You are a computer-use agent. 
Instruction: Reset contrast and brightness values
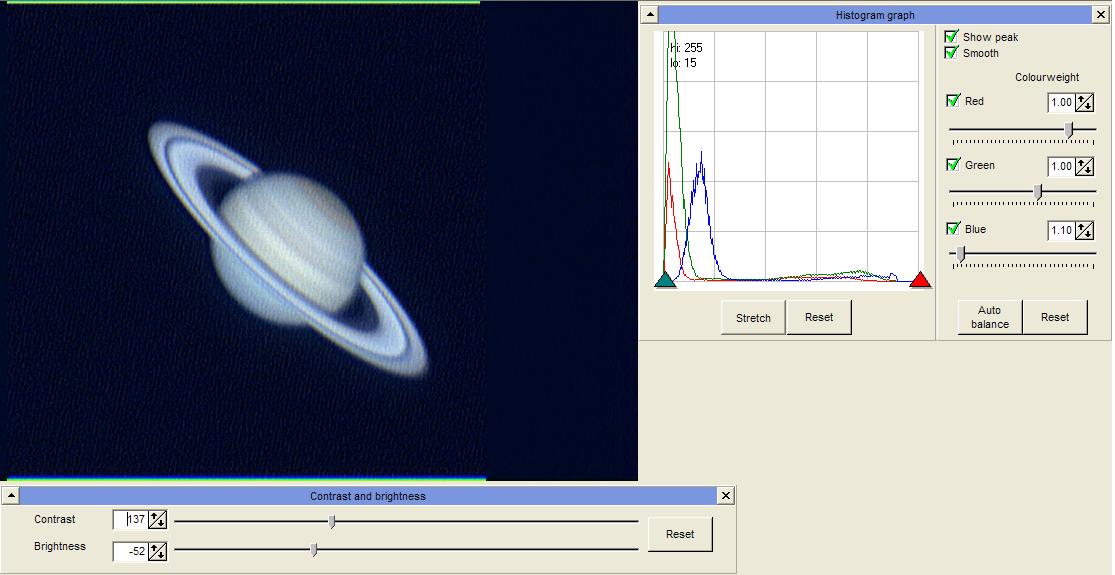point(680,534)
